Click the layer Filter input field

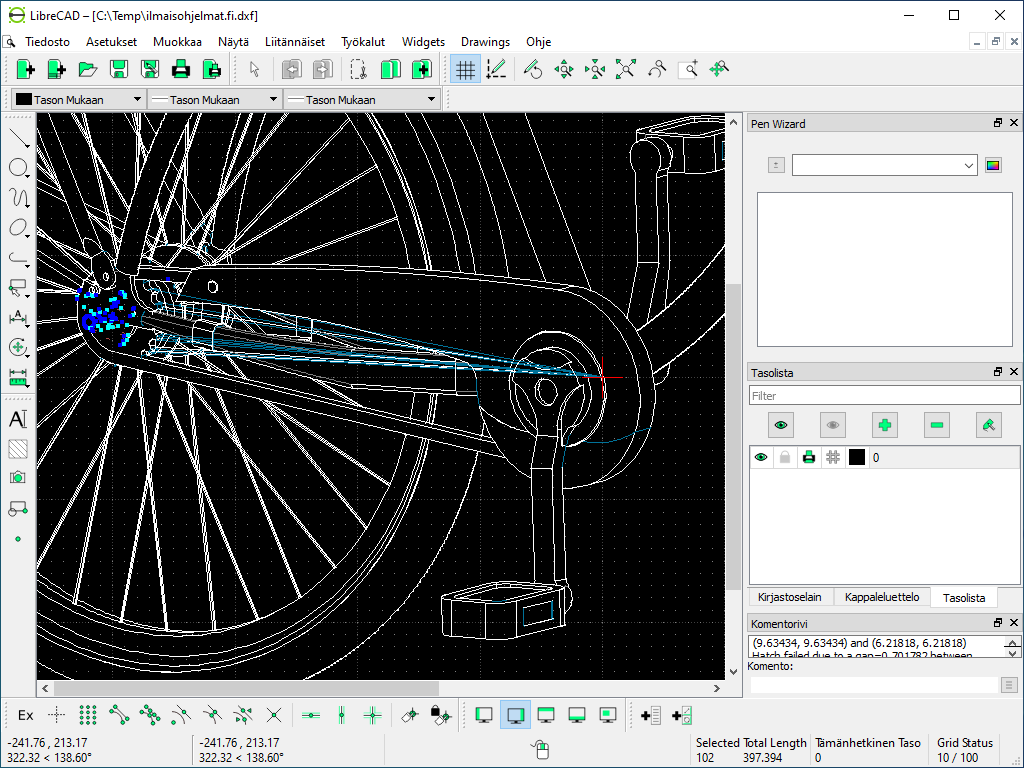pyautogui.click(x=884, y=396)
